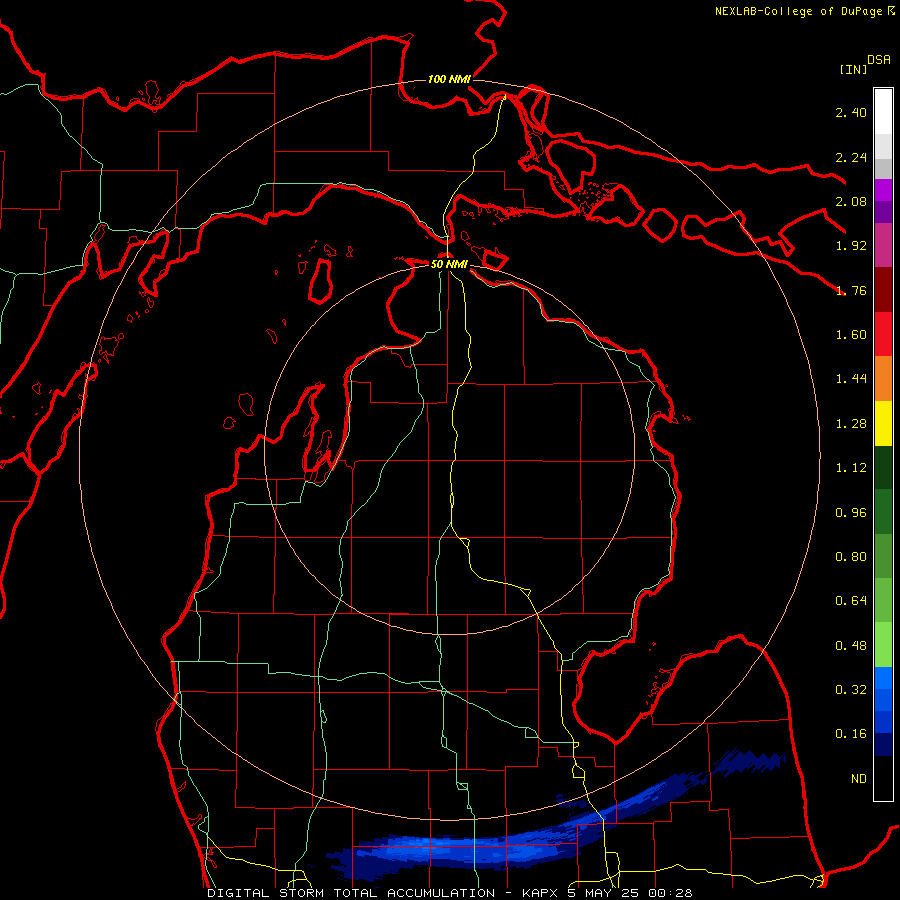Viewport: 900px width, 900px height.
Task: Select the 0.80 legend value
Action: click(851, 557)
